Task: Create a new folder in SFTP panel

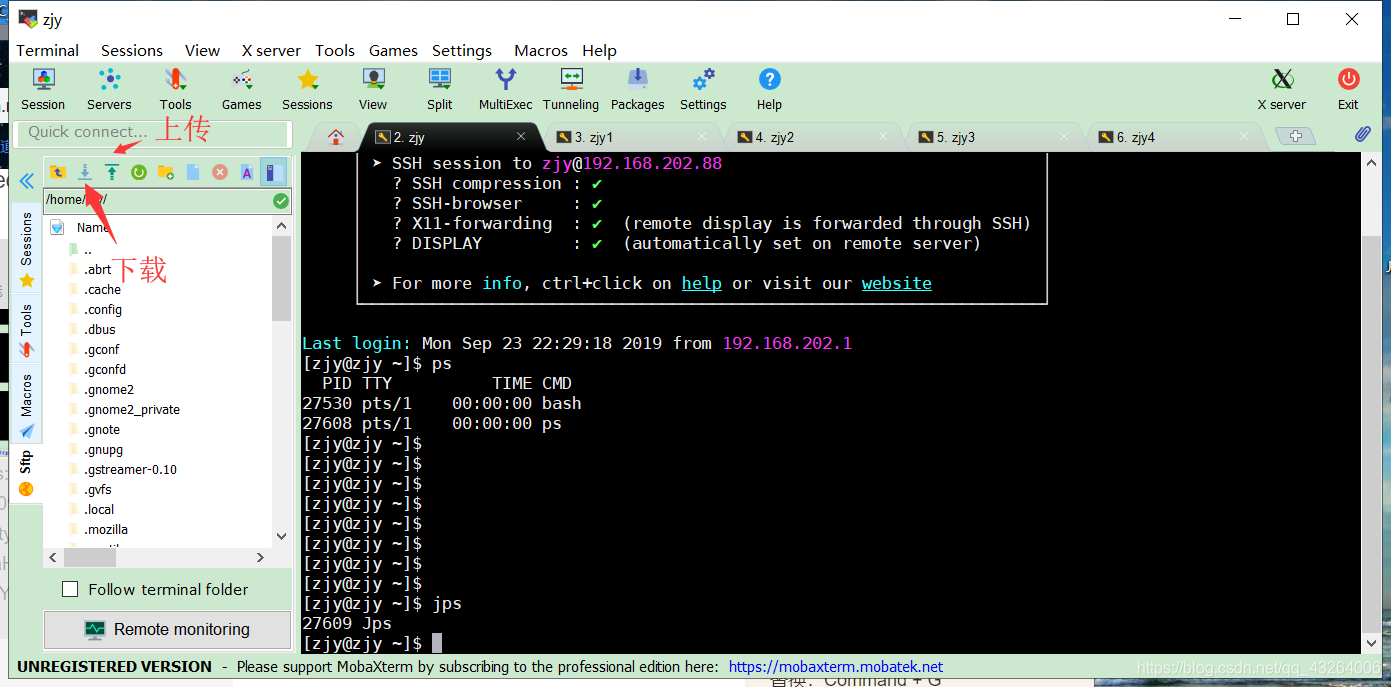Action: 166,172
